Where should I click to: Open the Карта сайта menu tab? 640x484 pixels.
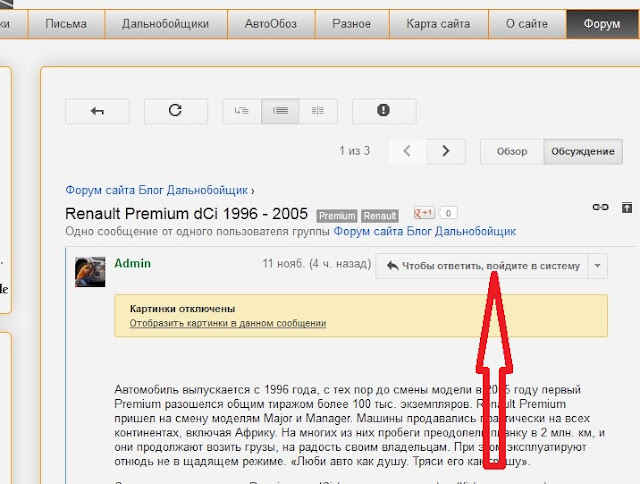[438, 24]
